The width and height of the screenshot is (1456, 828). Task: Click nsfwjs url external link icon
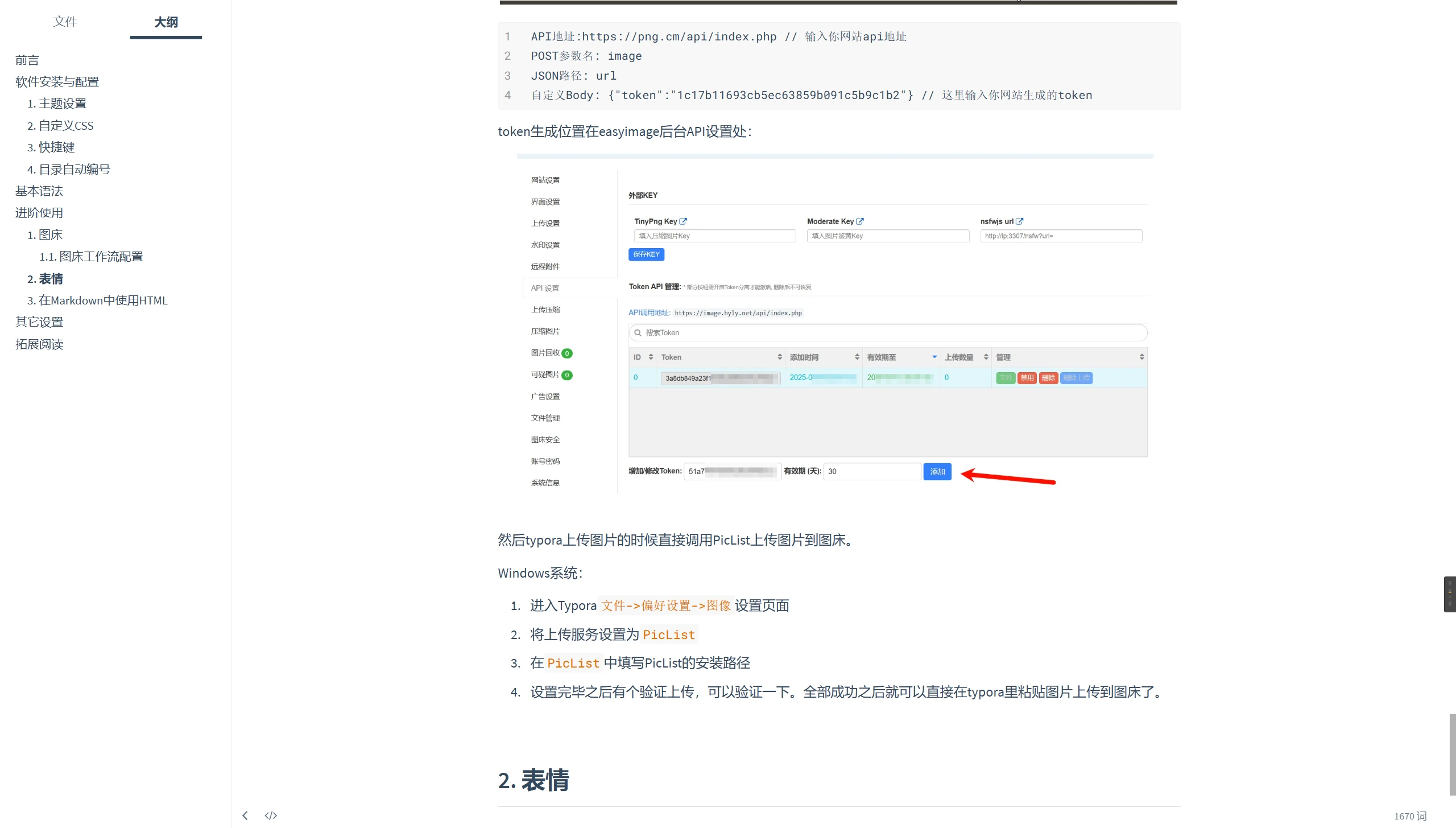[1019, 221]
